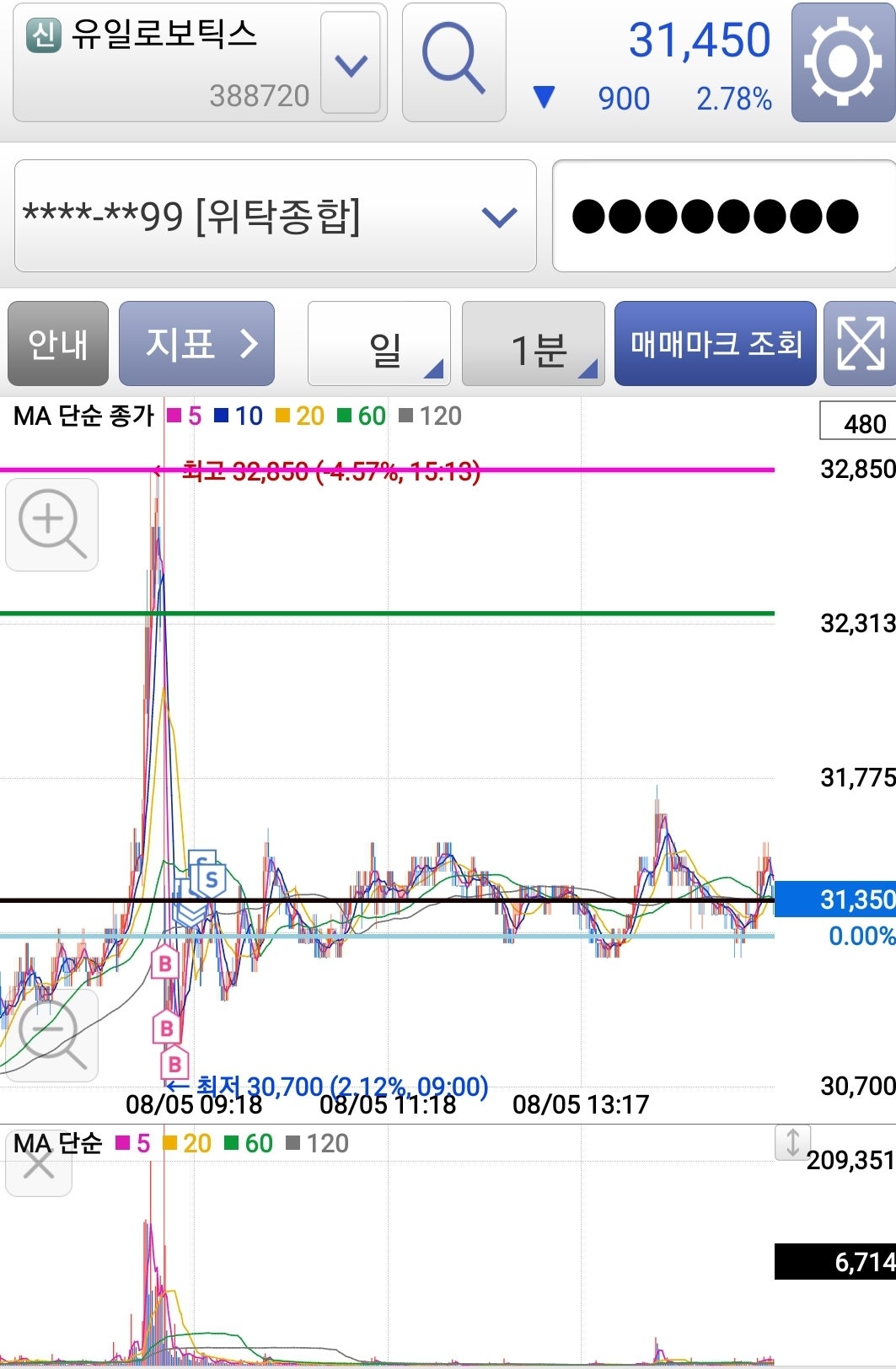Click the current price 31,450
This screenshot has width=896, height=1369.
(700, 40)
